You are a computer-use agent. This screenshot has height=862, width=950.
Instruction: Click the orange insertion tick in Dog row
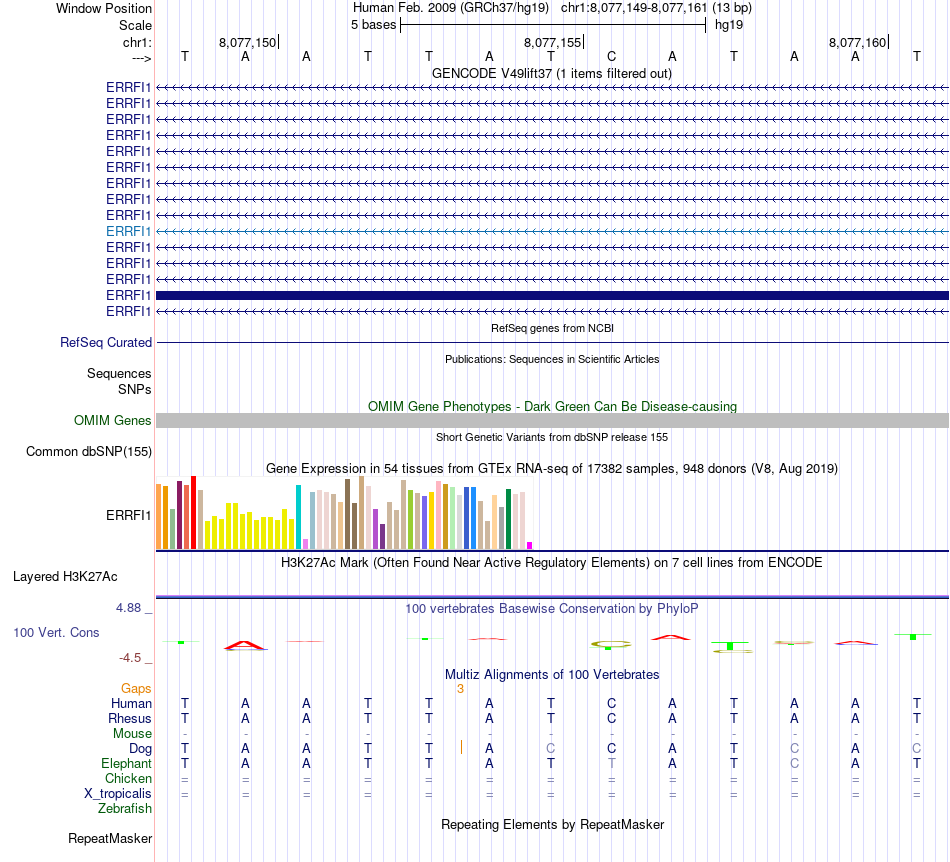pyautogui.click(x=462, y=748)
